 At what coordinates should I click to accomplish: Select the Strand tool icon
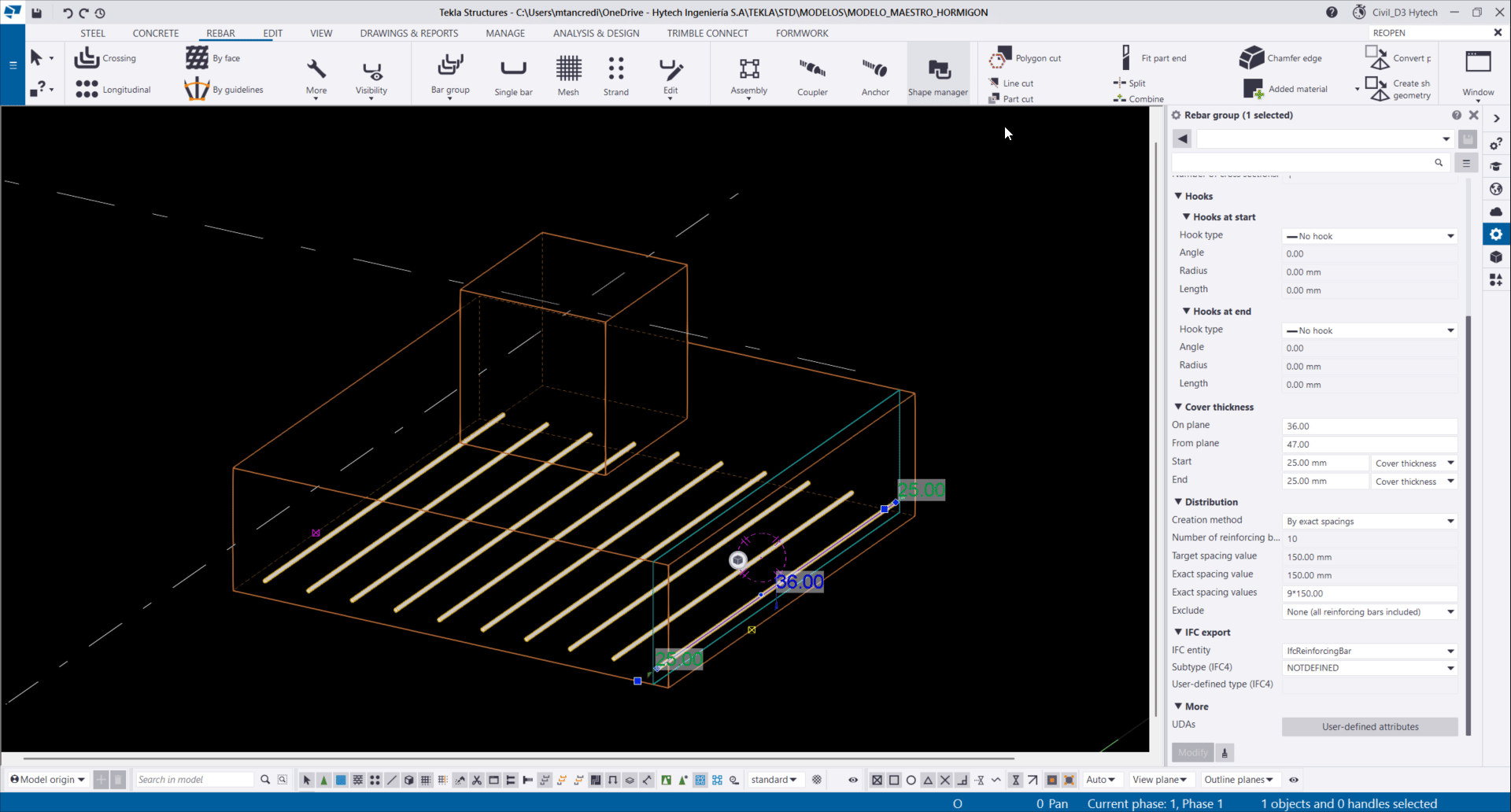pyautogui.click(x=615, y=75)
